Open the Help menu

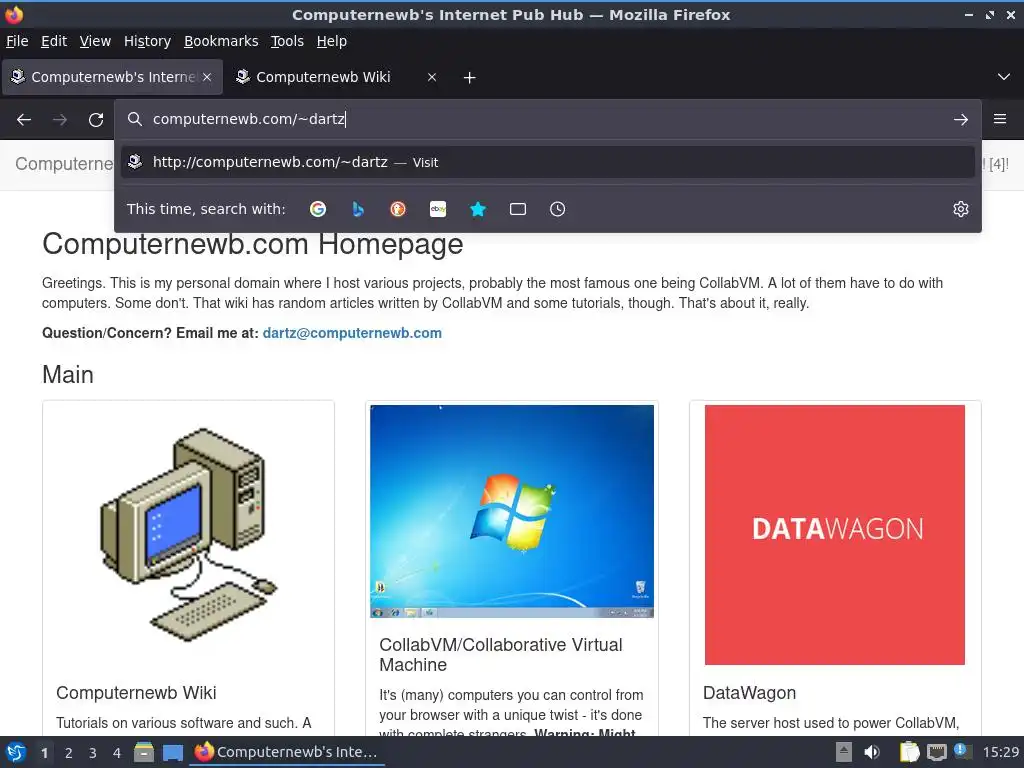pos(332,41)
